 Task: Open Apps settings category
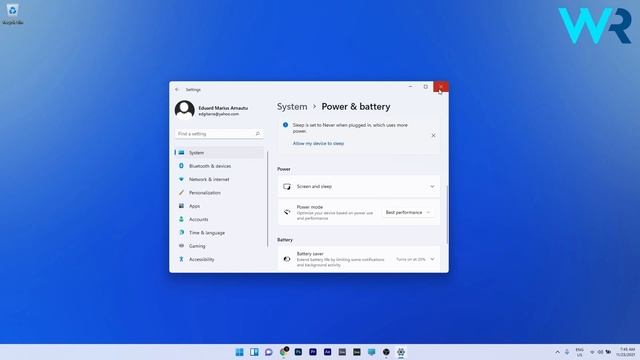[219, 206]
